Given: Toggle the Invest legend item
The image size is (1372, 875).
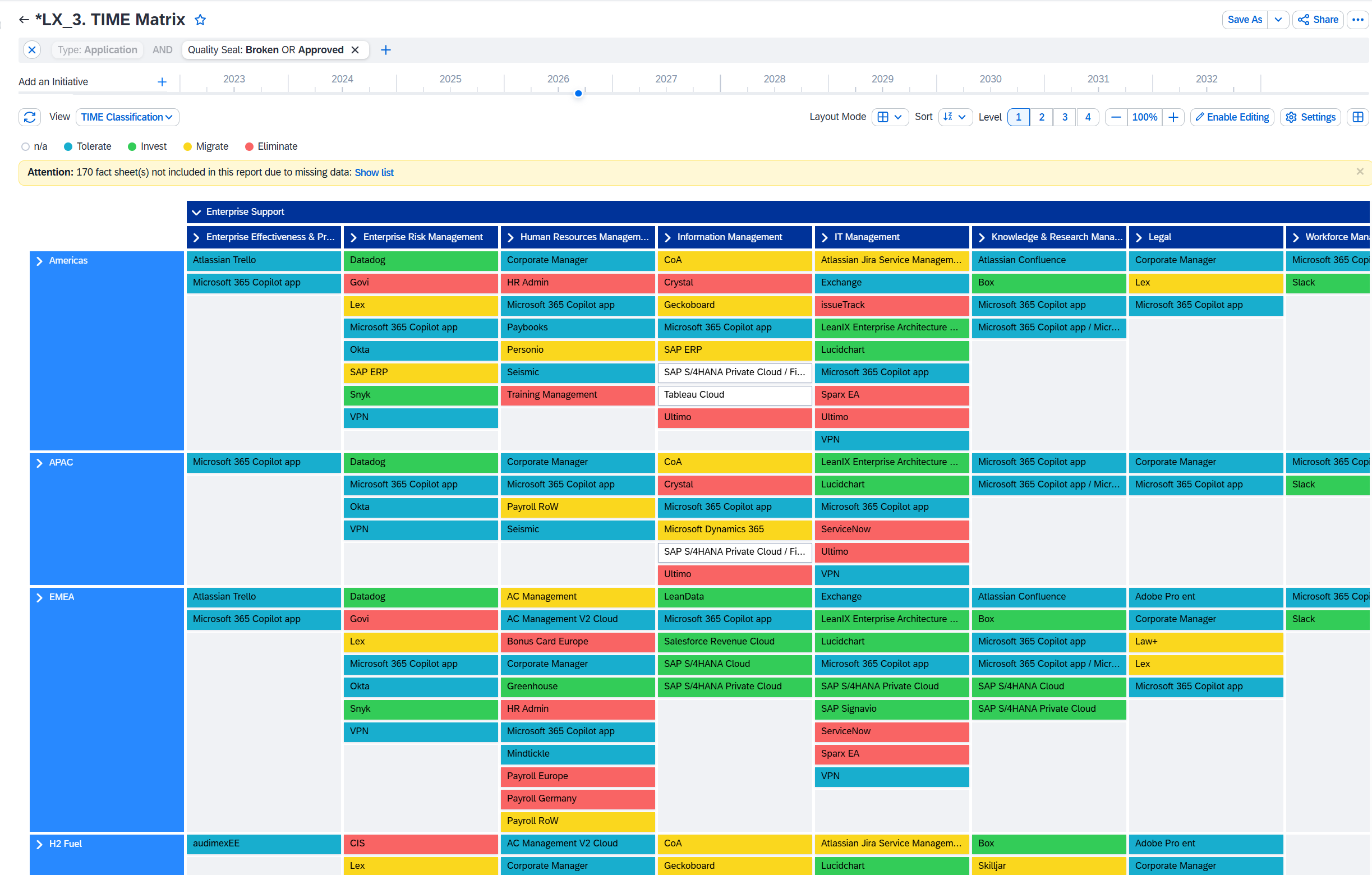Looking at the screenshot, I should (x=147, y=146).
